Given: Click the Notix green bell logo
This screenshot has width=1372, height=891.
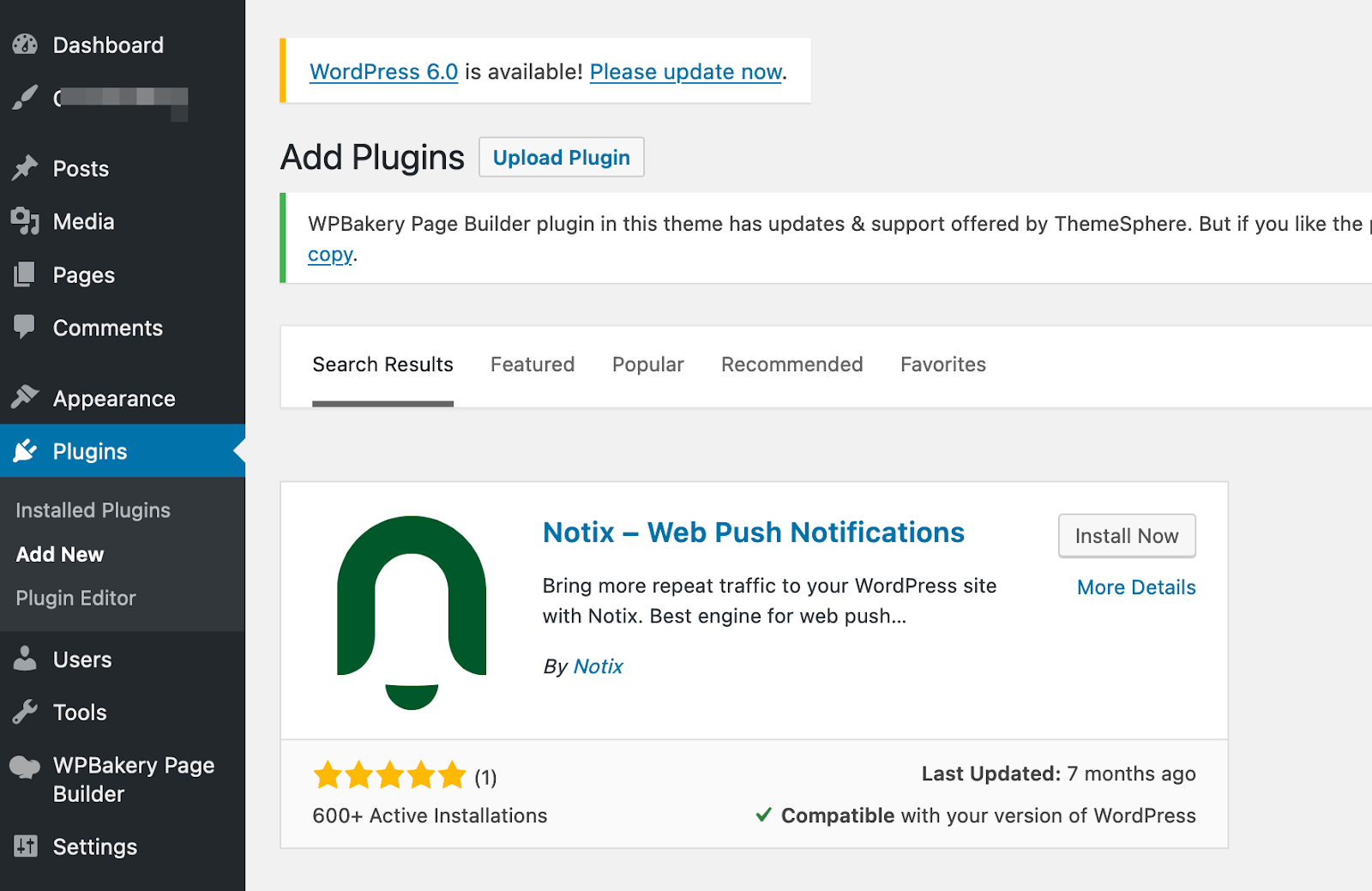Looking at the screenshot, I should click(x=412, y=612).
